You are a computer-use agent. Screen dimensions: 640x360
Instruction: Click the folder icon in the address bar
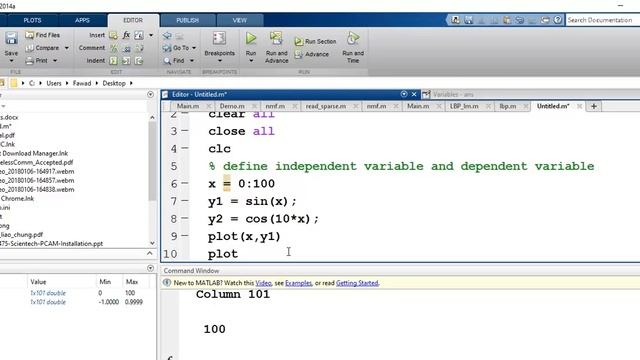click(x=14, y=83)
